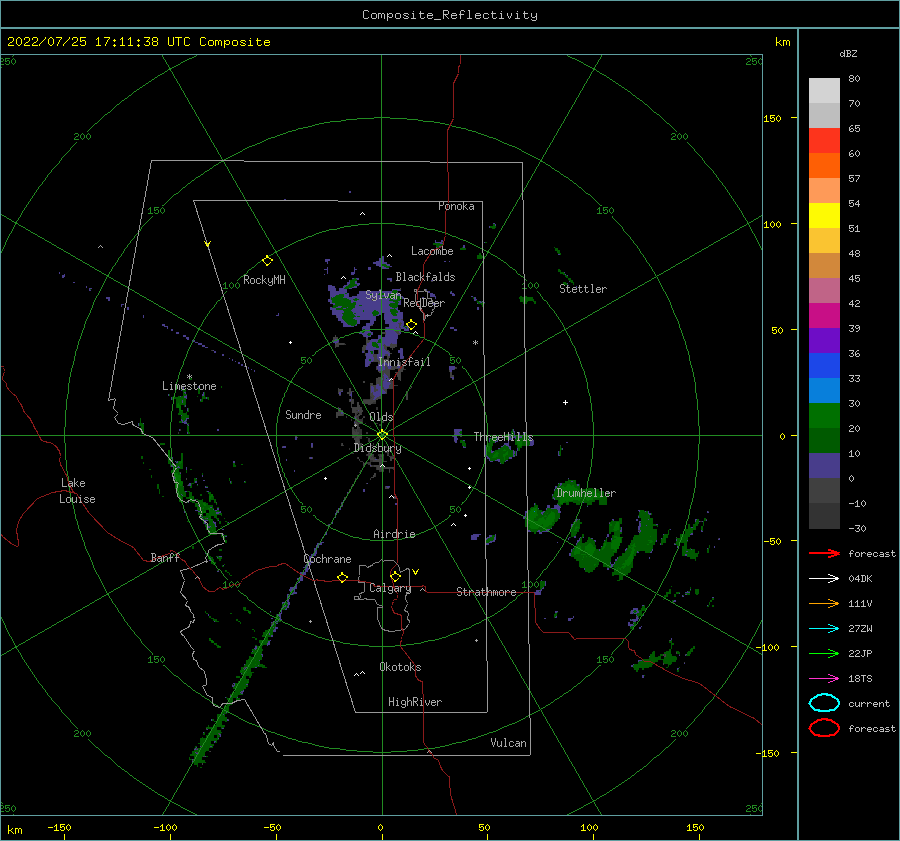
Task: Click the red 65-60 dBZ swatch
Action: [824, 141]
